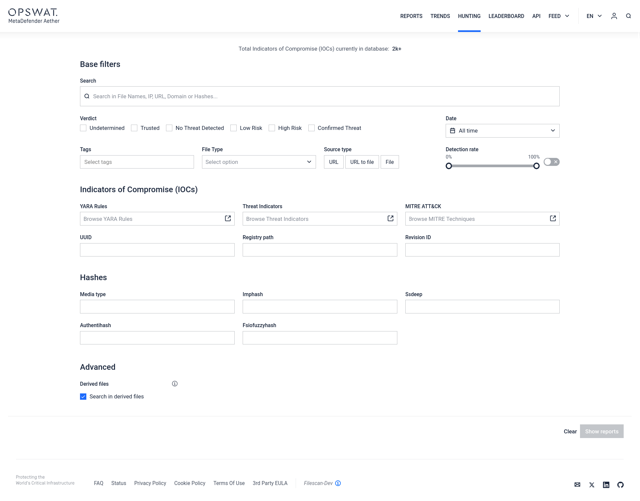Expand the EN language selector
This screenshot has height=501, width=640.
pos(594,16)
